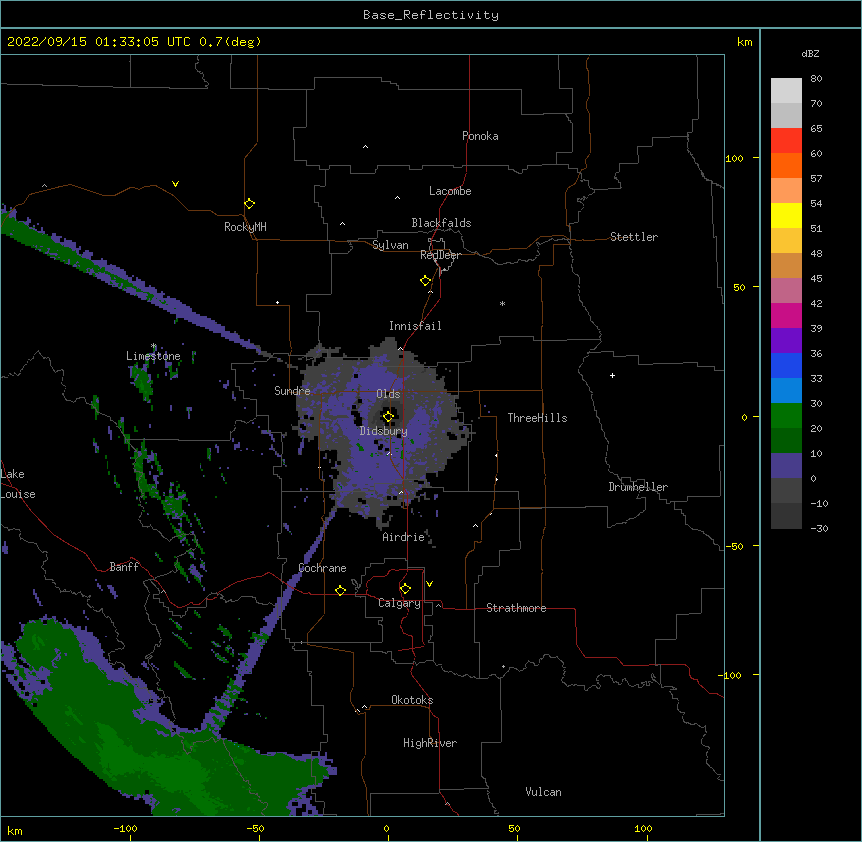Image resolution: width=862 pixels, height=842 pixels.
Task: Pick the purple swatch between 39 and 36
Action: 786,340
